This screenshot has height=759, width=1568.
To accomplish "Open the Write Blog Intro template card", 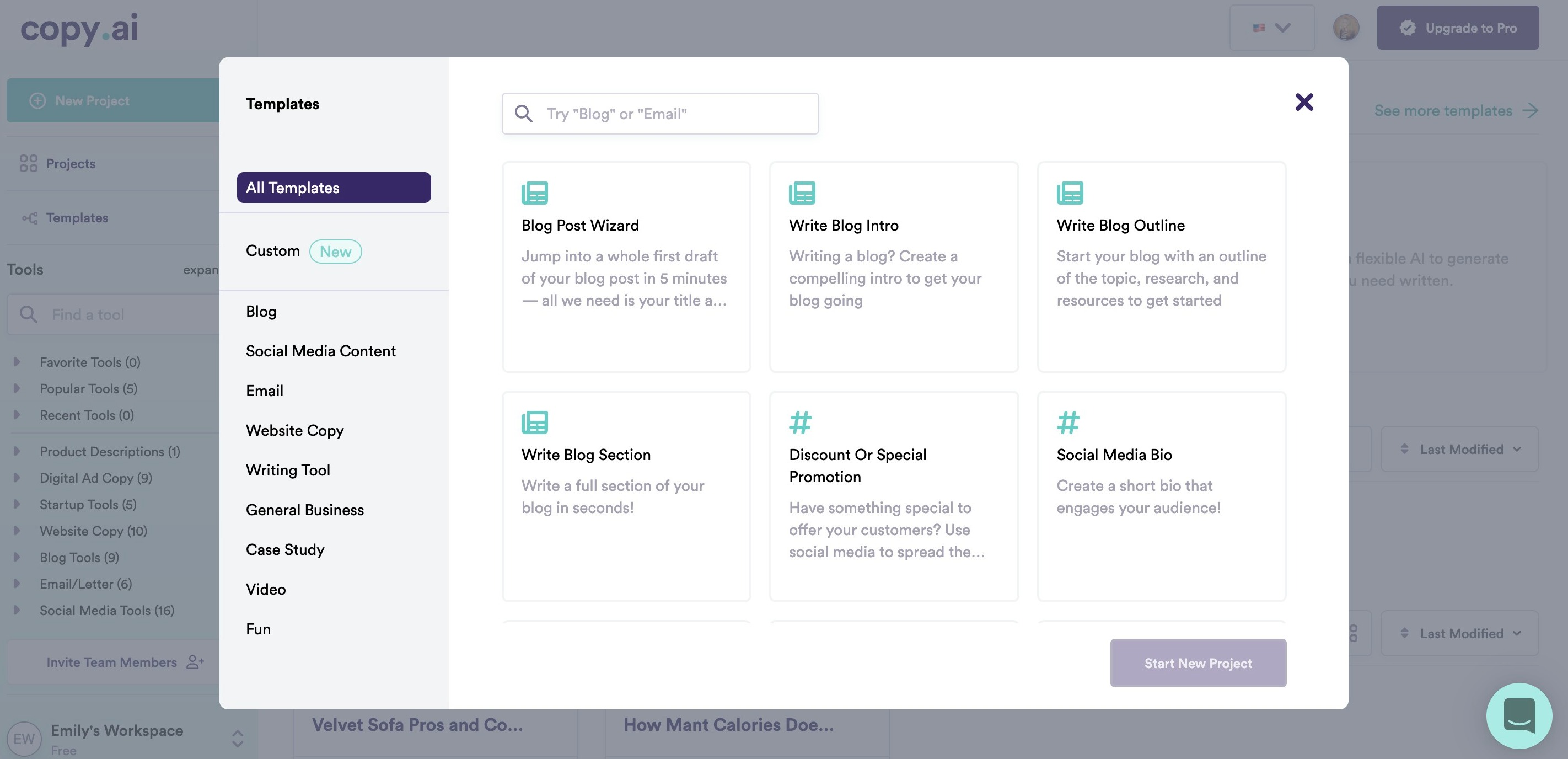I will click(894, 267).
